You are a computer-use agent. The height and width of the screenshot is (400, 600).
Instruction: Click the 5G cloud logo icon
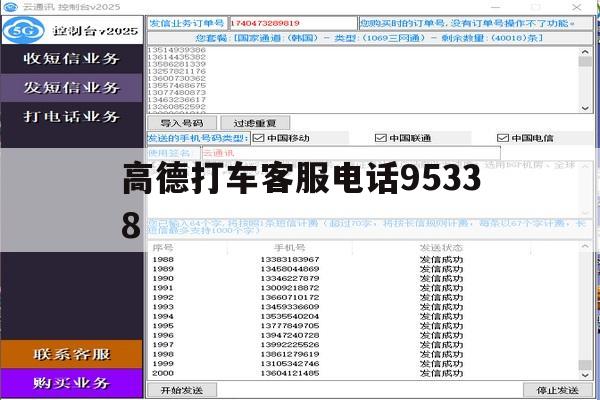[24, 30]
